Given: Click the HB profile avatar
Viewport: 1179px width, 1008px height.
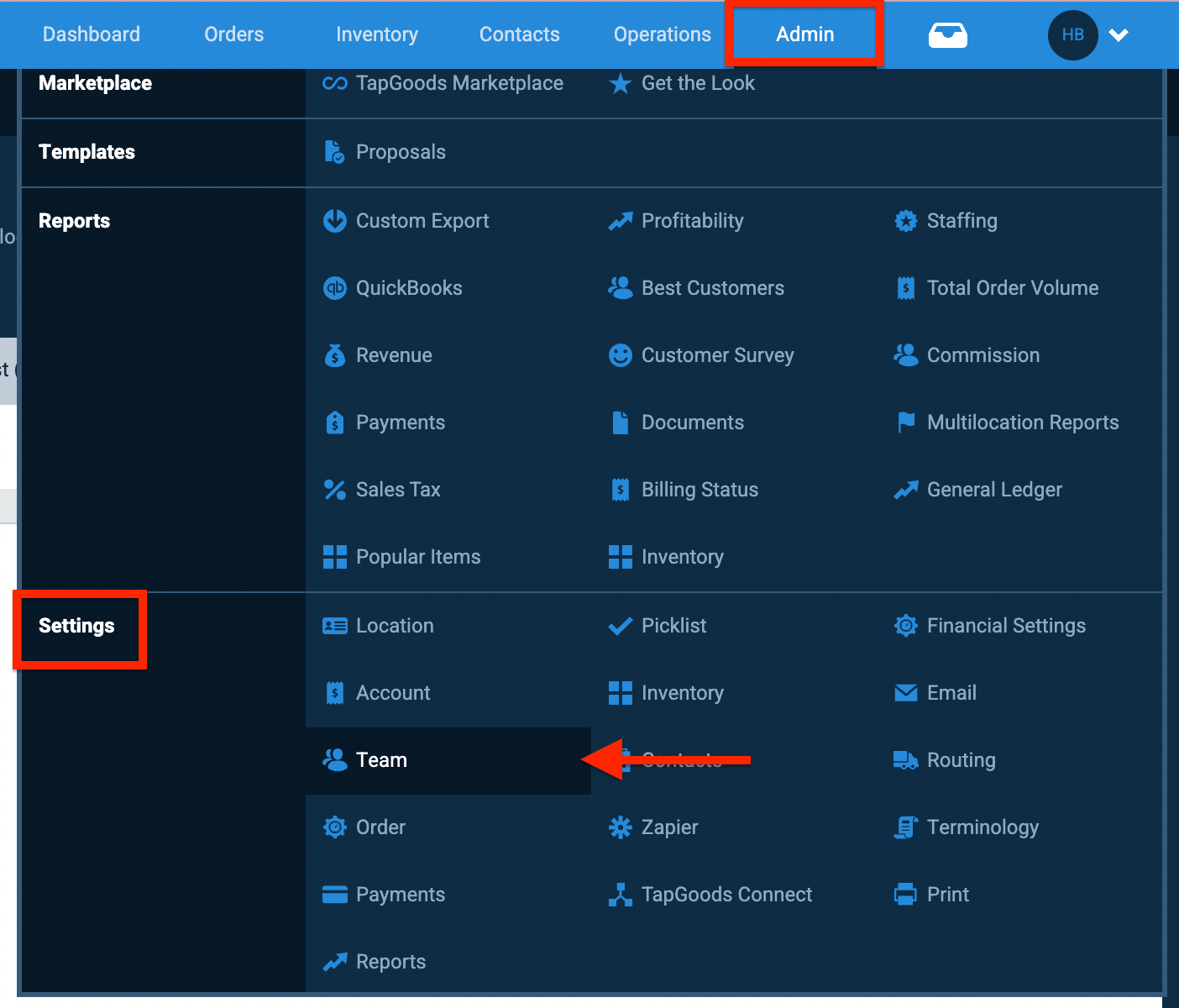Looking at the screenshot, I should pos(1072,34).
